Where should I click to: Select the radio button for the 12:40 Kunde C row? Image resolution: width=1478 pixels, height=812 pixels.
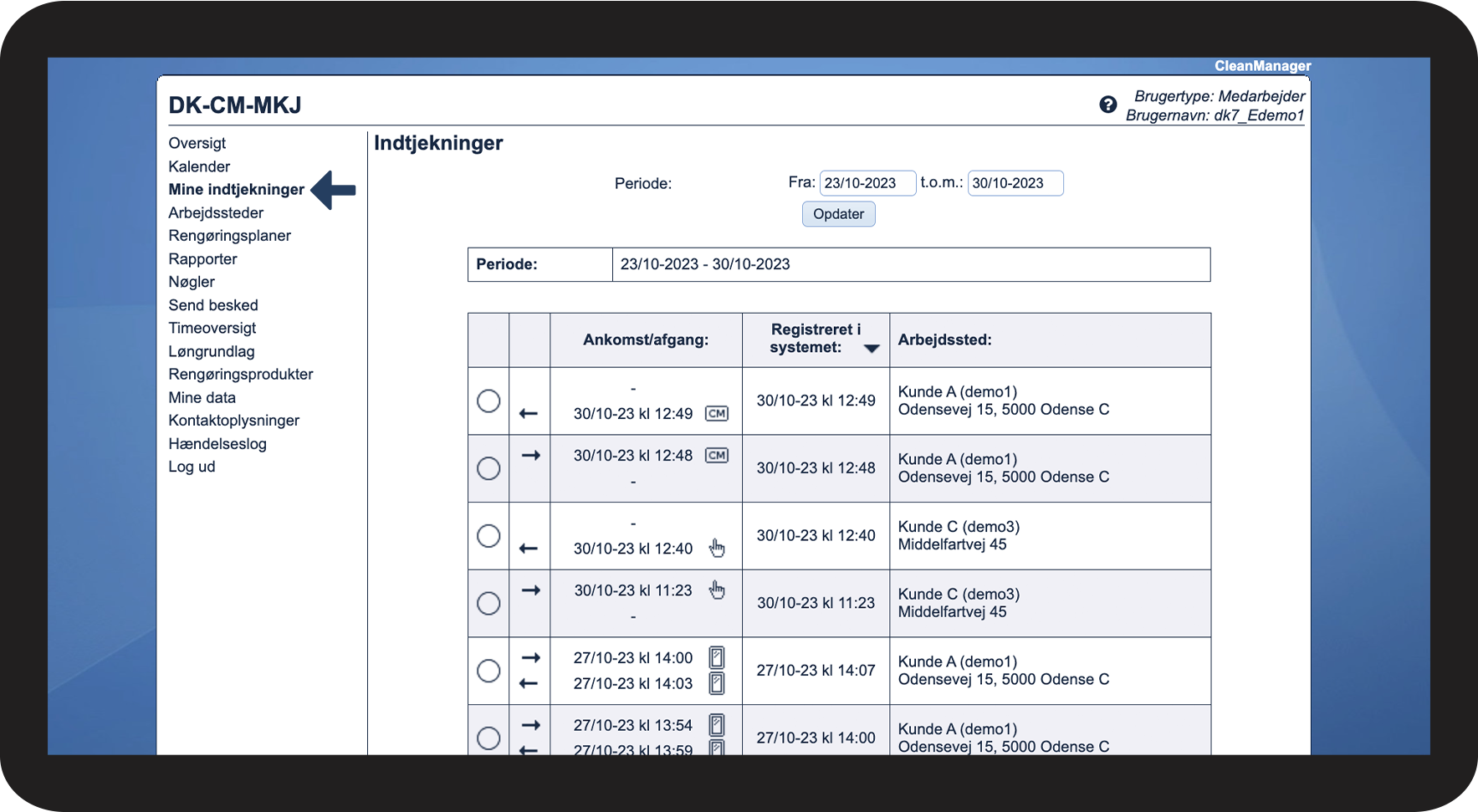(488, 536)
